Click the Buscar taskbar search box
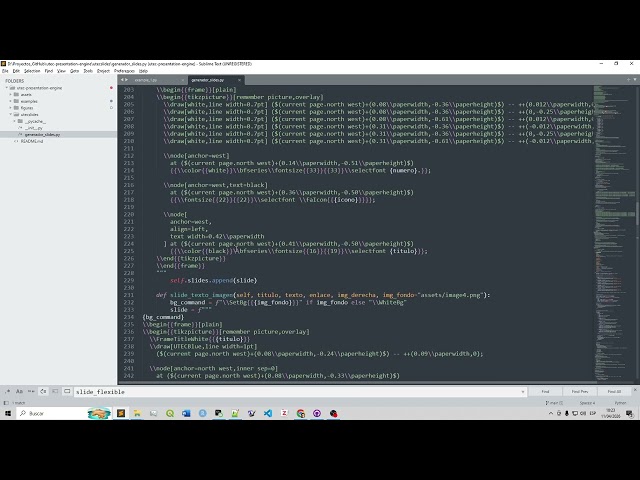This screenshot has width=640, height=480. tap(64, 413)
